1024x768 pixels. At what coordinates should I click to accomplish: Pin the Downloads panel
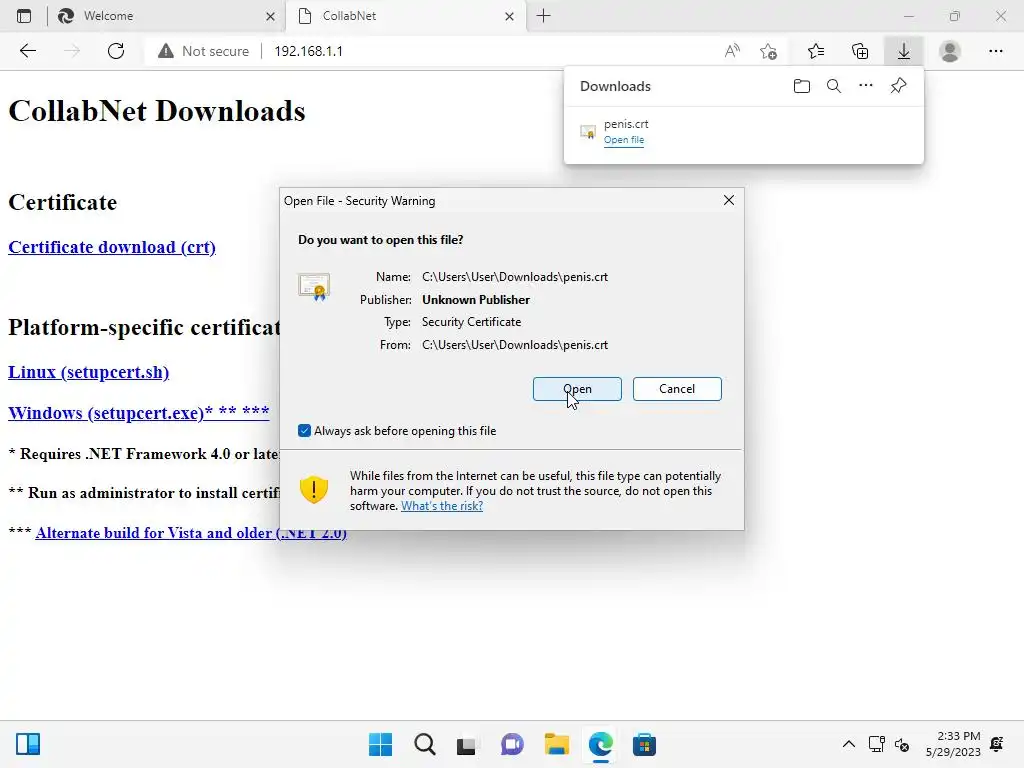(x=899, y=86)
